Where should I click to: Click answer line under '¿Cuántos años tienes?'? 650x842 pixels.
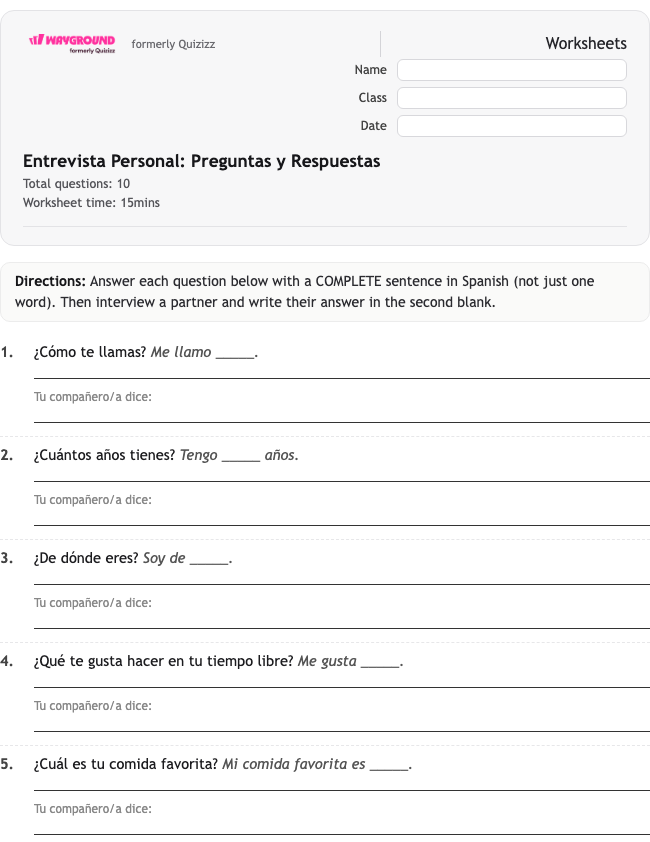point(342,476)
